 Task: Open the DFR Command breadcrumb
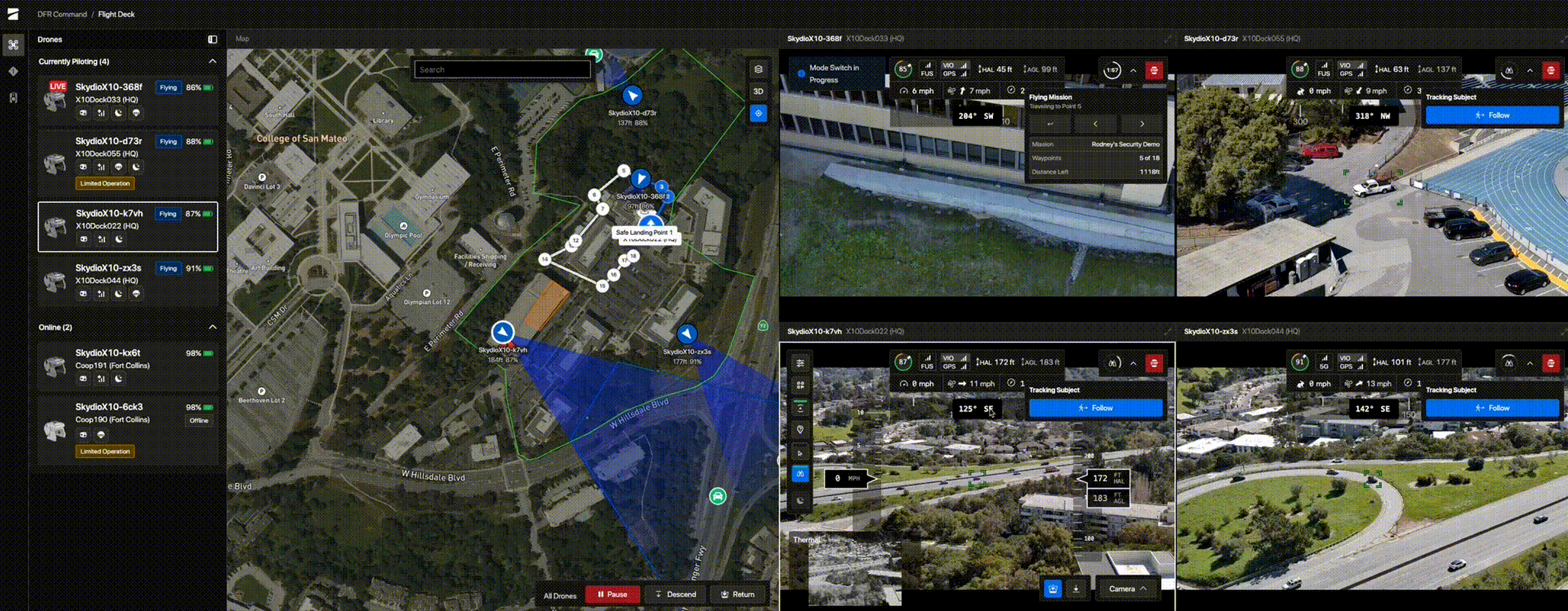pos(62,14)
